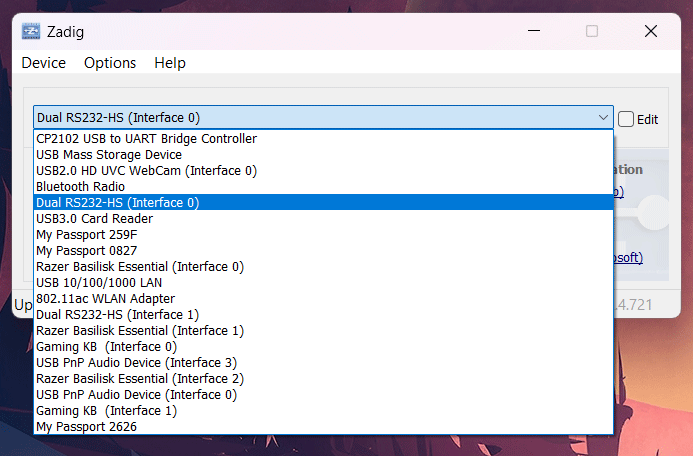Pick Bluetooth Radio from the list
This screenshot has height=456, width=693.
[324, 186]
